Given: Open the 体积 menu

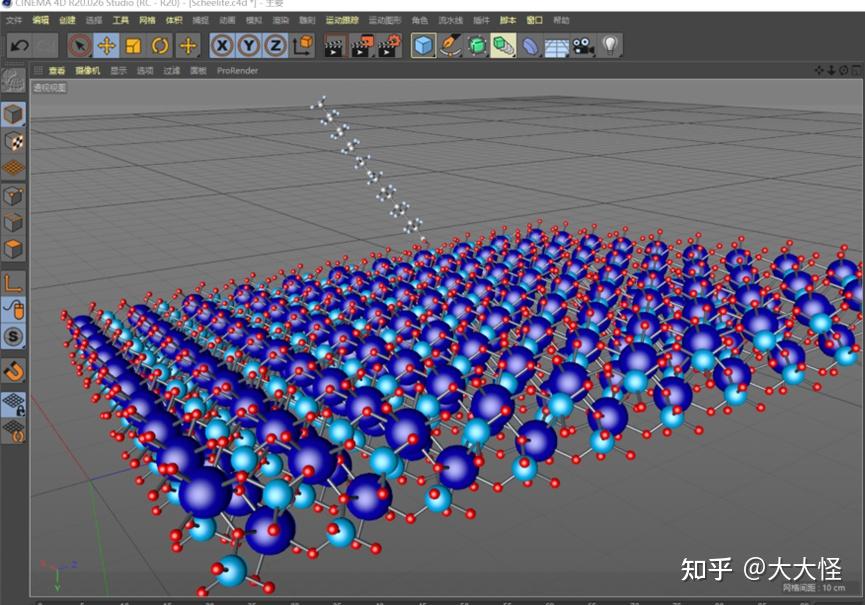Looking at the screenshot, I should coord(174,20).
